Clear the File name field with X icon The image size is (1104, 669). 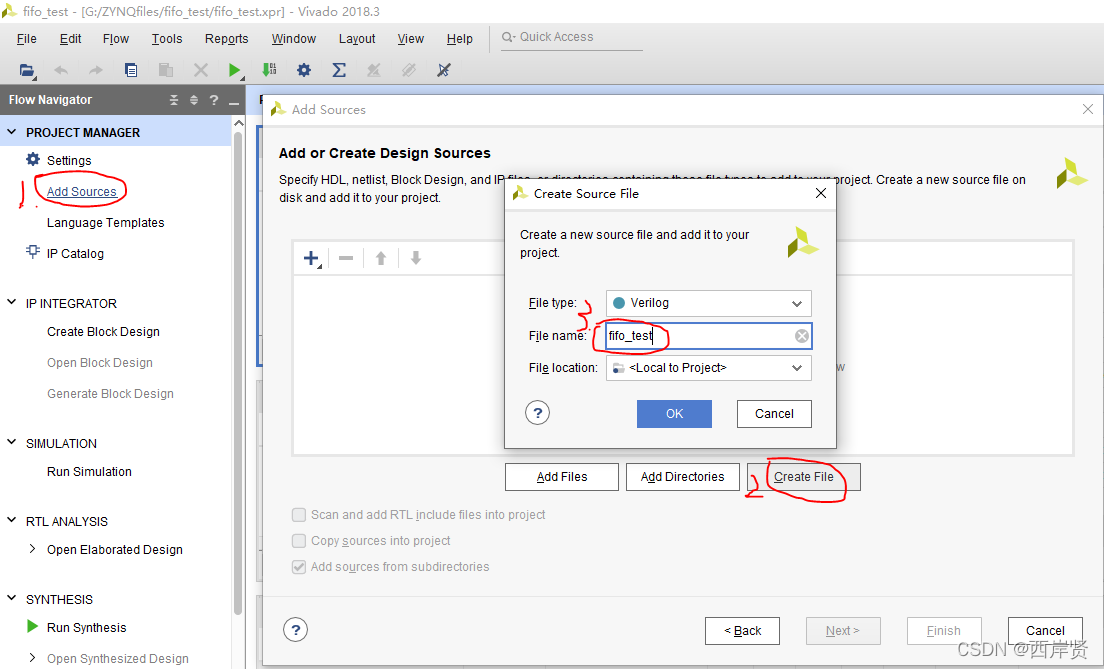801,336
